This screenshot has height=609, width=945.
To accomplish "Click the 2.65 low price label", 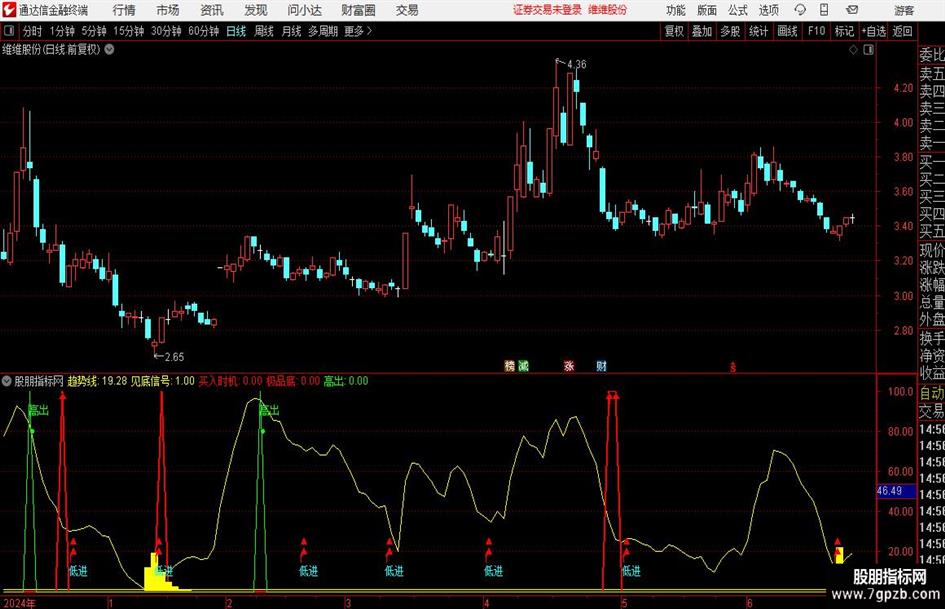I will [x=174, y=356].
